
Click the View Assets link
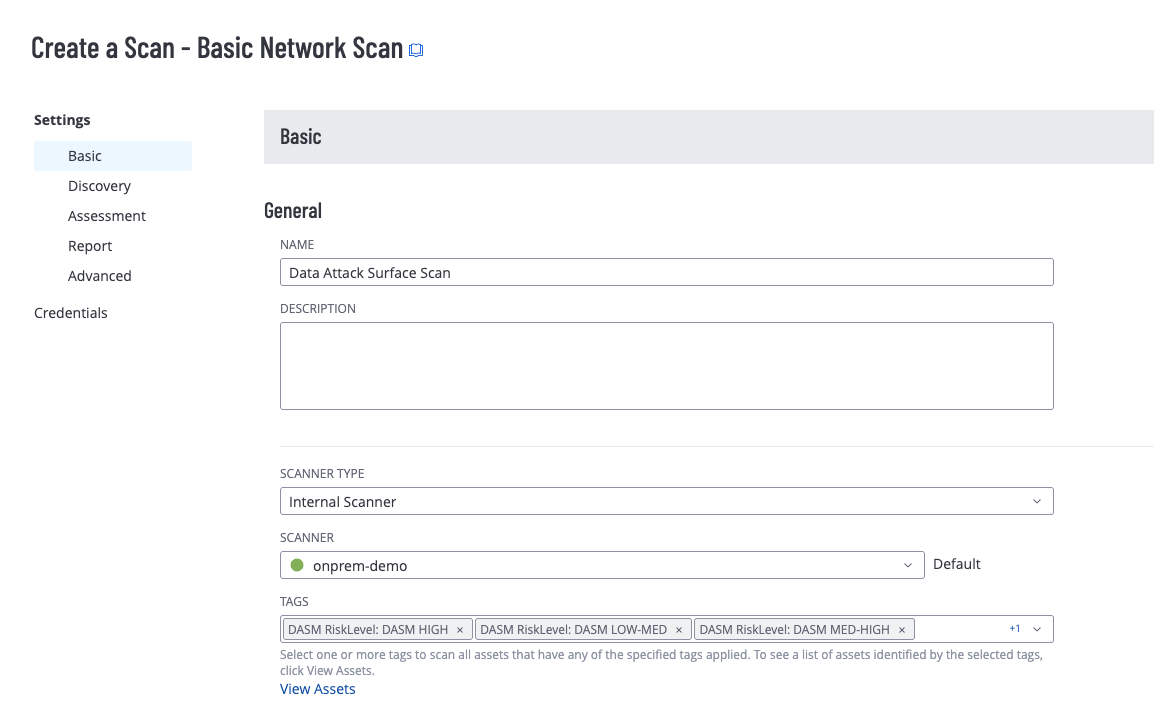(317, 689)
